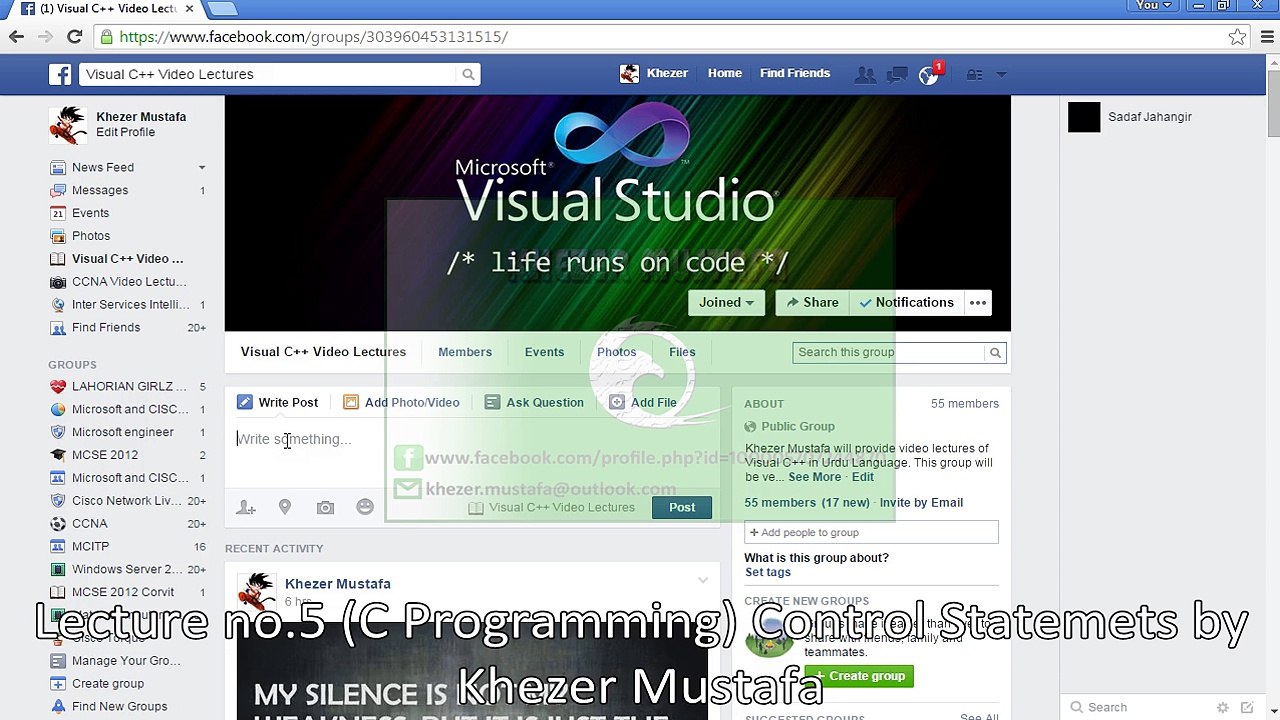Click the browser back arrow
The image size is (1280, 720).
pyautogui.click(x=16, y=37)
